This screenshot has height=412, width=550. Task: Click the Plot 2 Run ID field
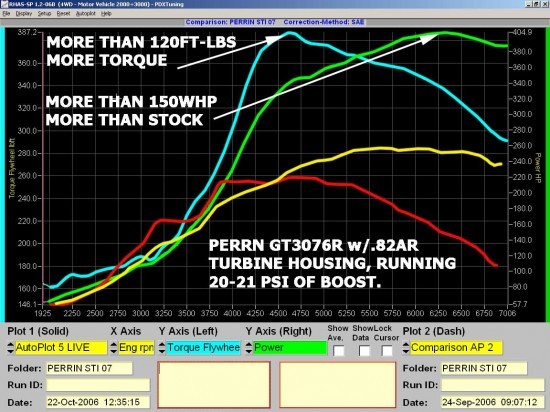(x=493, y=385)
